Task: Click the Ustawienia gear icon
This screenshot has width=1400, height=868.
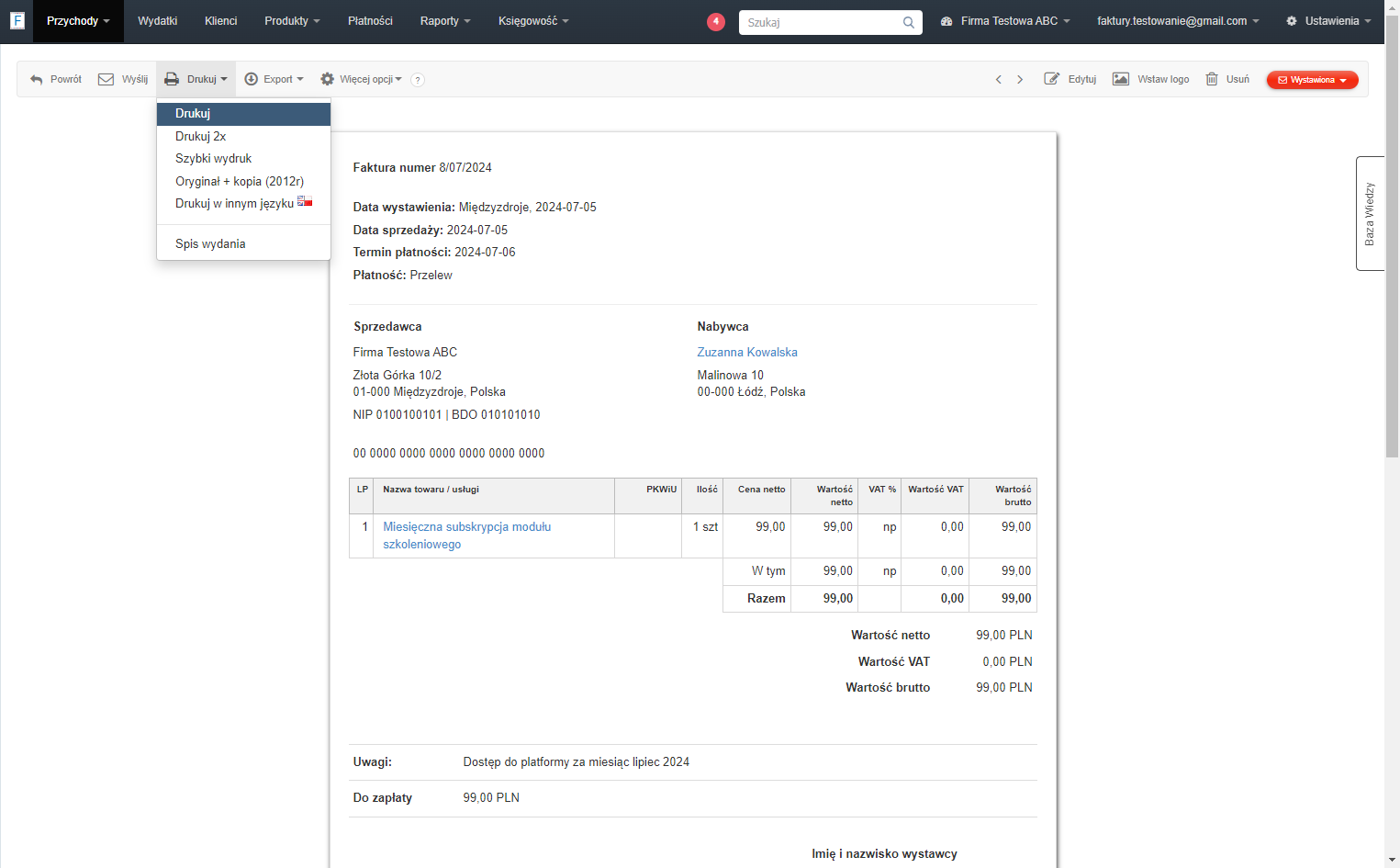Action: coord(1292,21)
